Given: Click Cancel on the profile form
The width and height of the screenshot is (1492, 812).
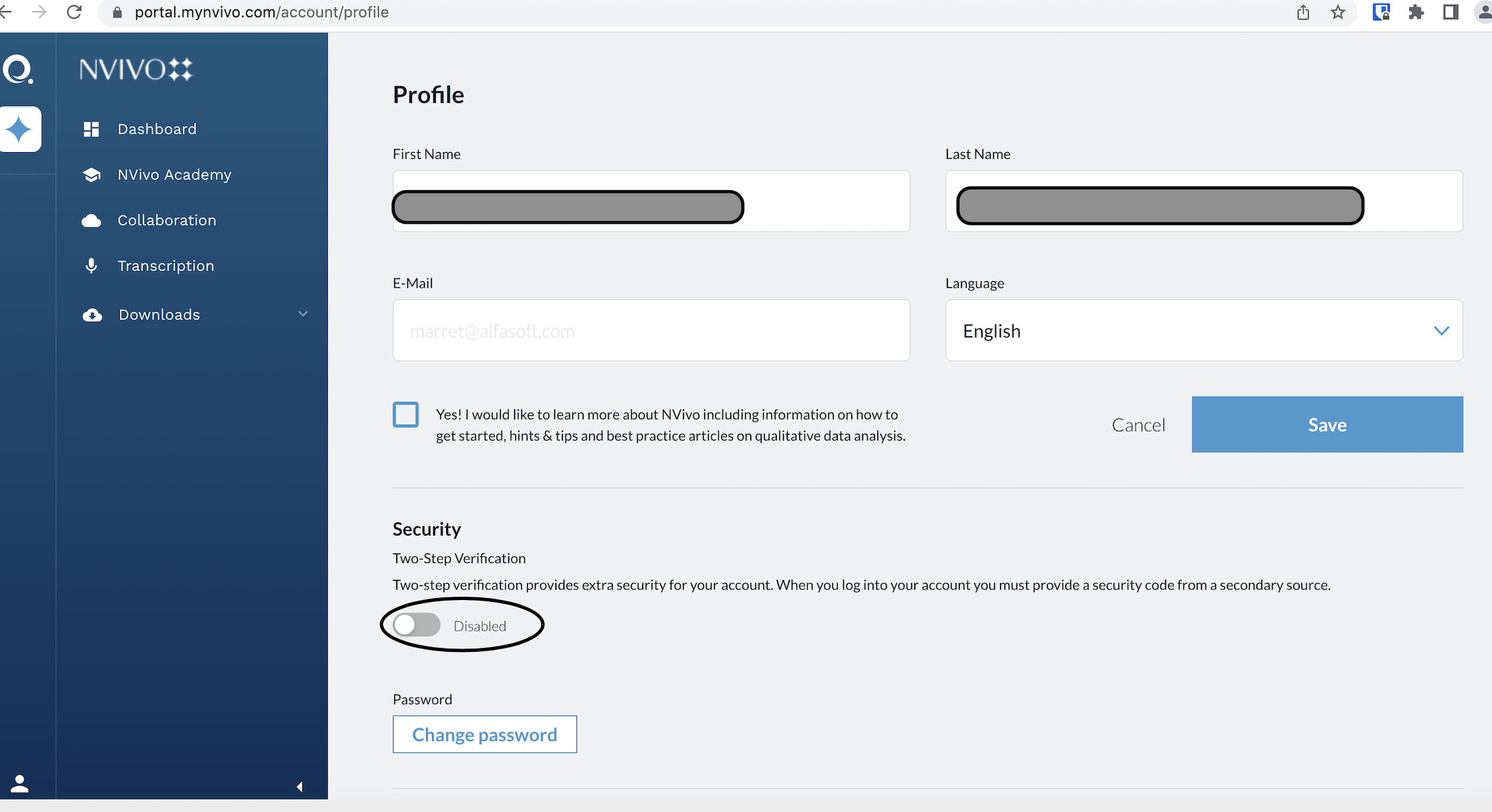Looking at the screenshot, I should pos(1138,425).
